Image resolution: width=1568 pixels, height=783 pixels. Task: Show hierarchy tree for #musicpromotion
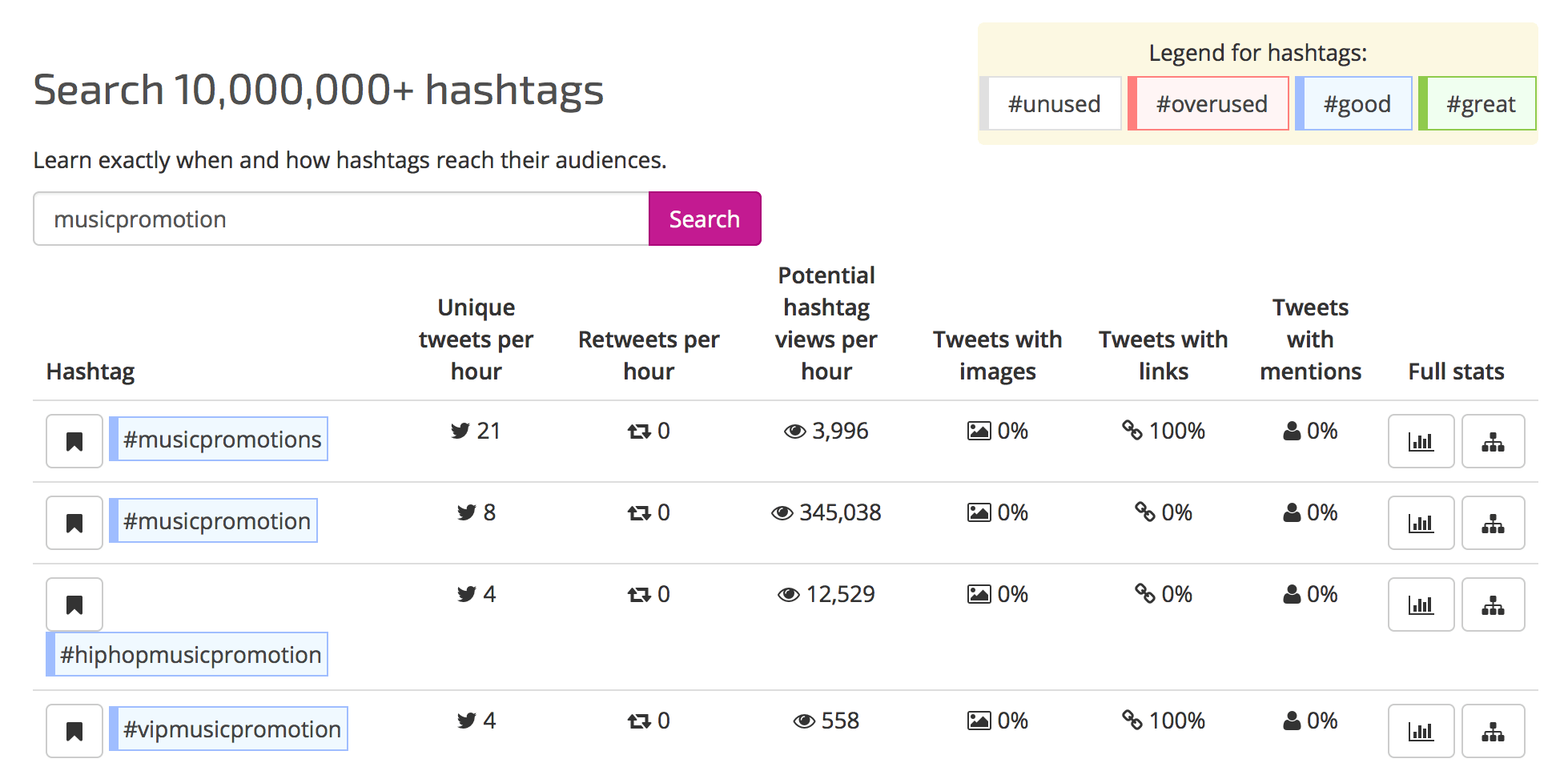click(1493, 523)
